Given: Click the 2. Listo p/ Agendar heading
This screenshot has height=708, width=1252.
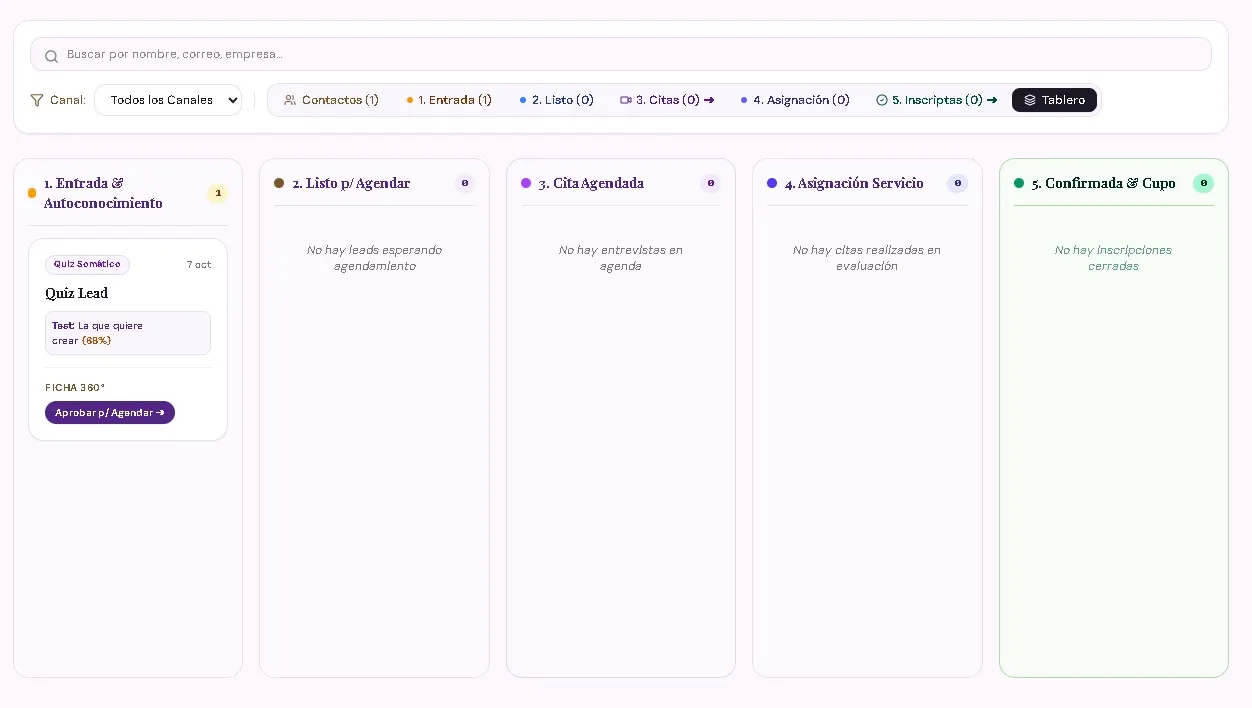Looking at the screenshot, I should (351, 183).
